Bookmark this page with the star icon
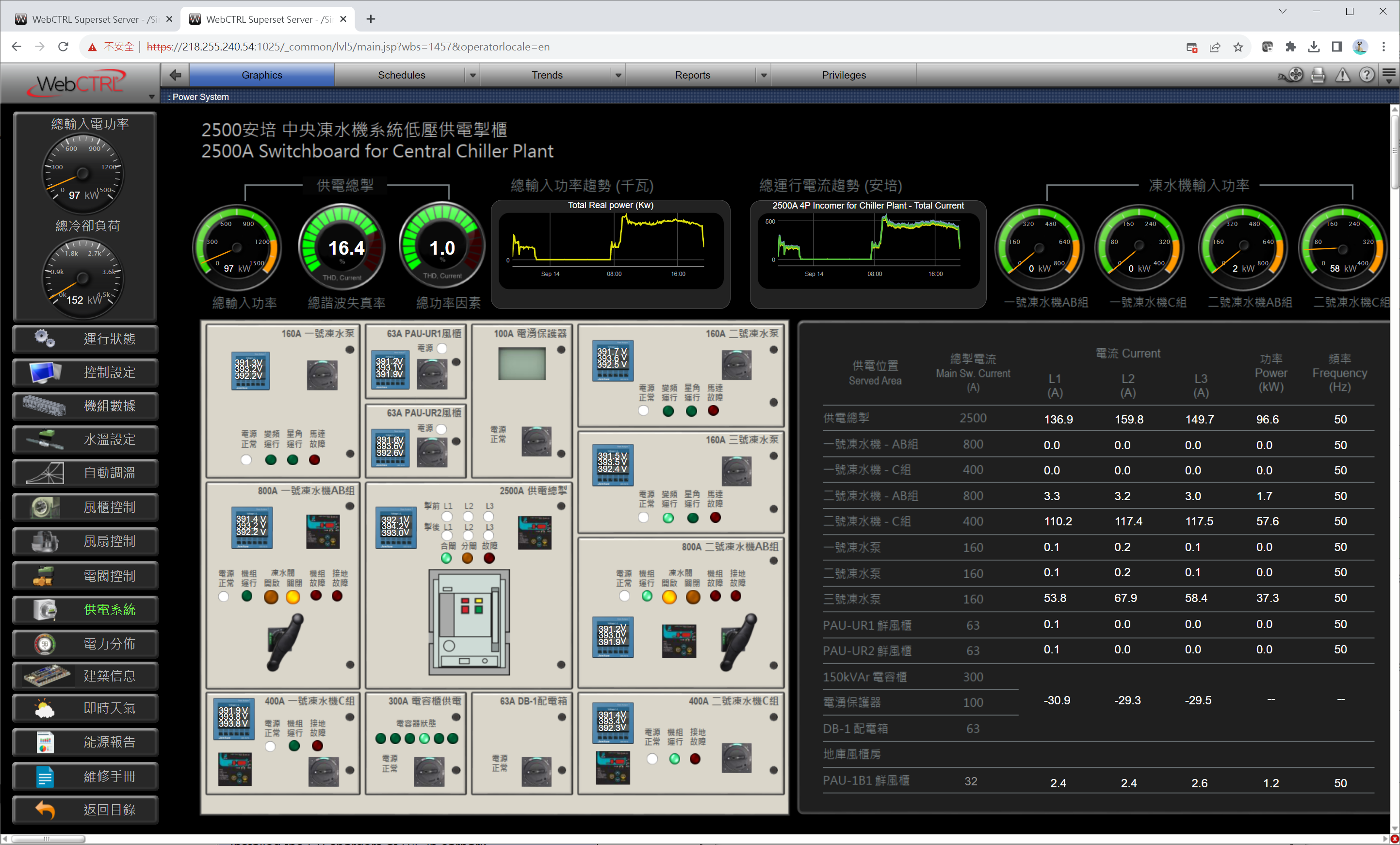 [x=1238, y=47]
